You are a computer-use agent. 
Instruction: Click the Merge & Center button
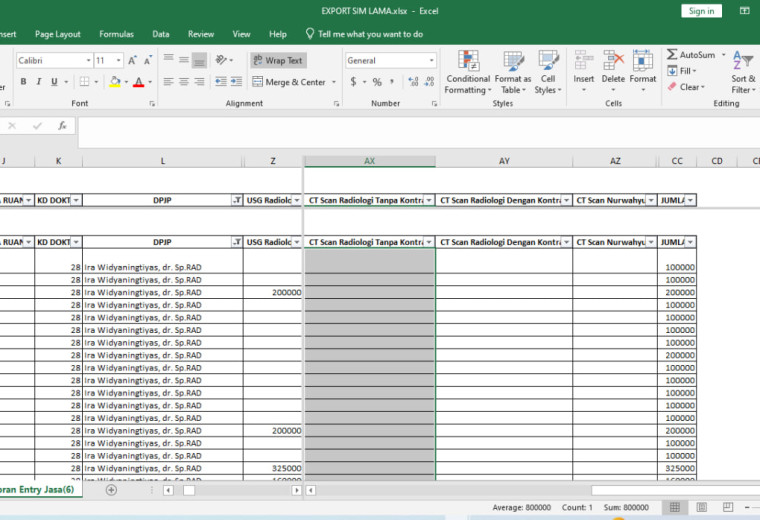[289, 82]
